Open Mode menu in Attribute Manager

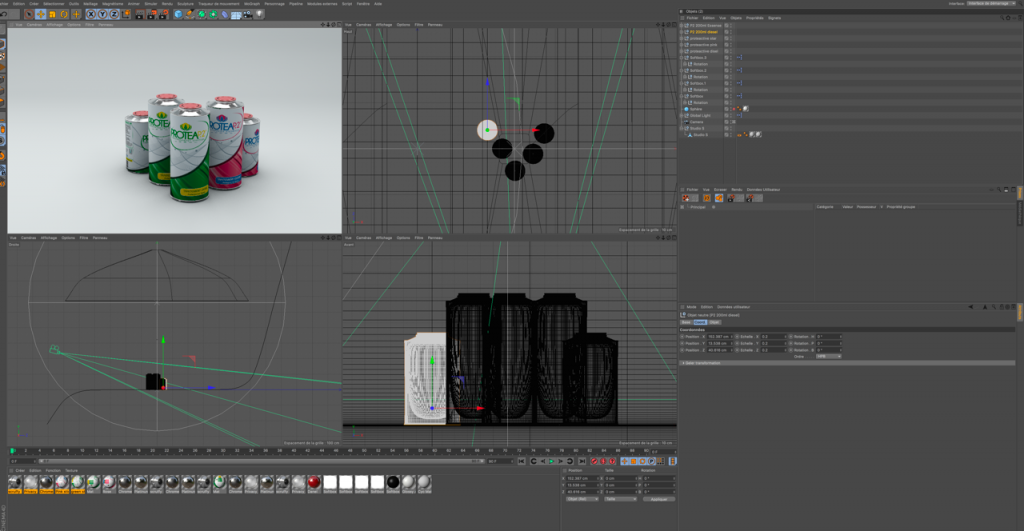click(692, 307)
